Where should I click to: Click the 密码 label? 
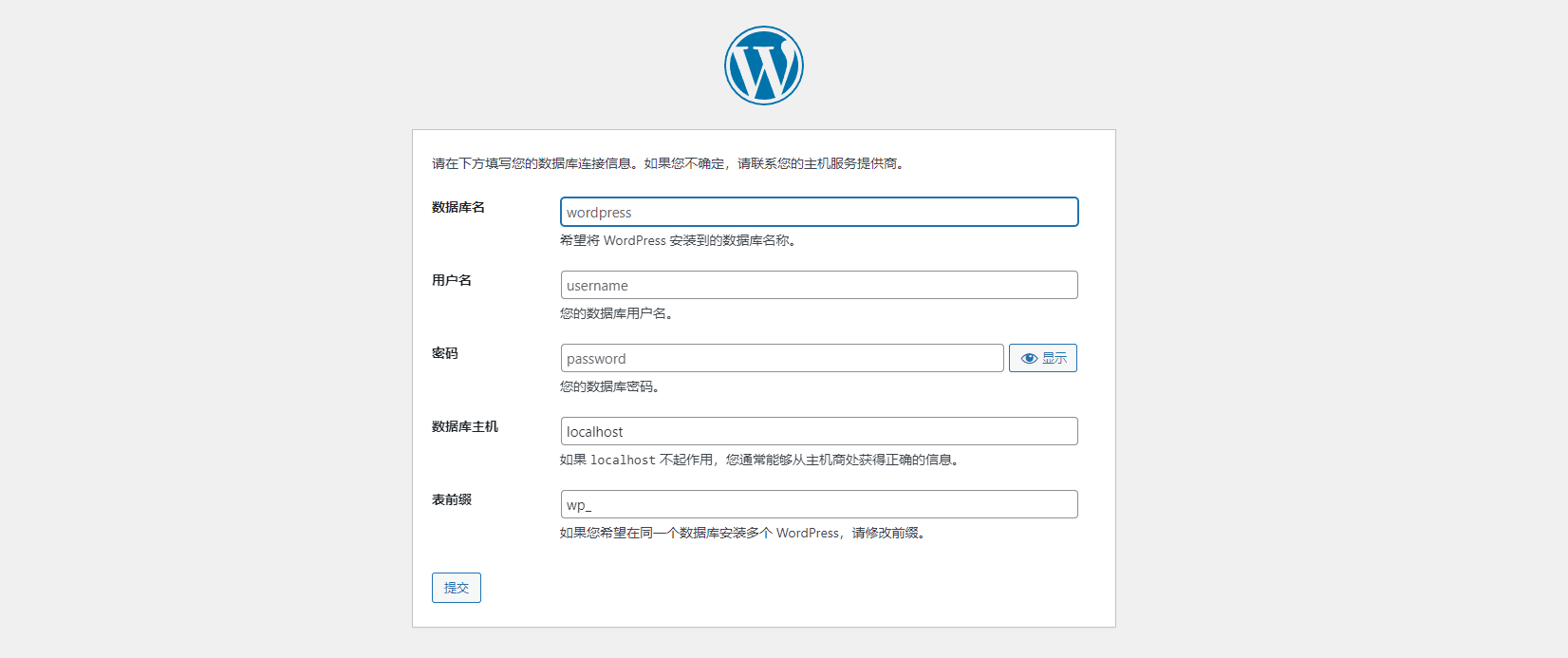(445, 353)
